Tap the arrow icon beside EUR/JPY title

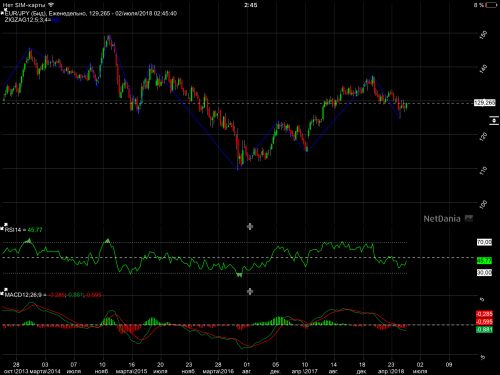click(x=3, y=13)
